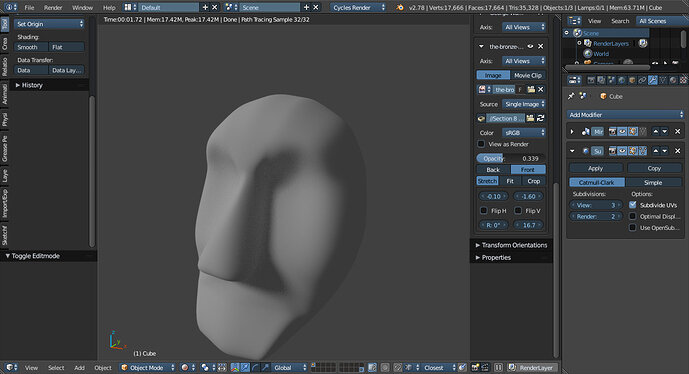Open the Select menu in 3D view header
Image resolution: width=689 pixels, height=374 pixels.
56,367
